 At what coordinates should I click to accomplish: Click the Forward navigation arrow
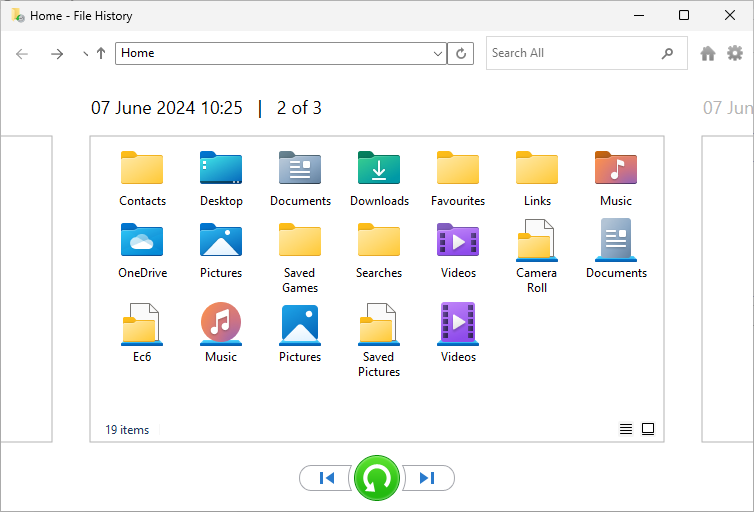click(57, 54)
